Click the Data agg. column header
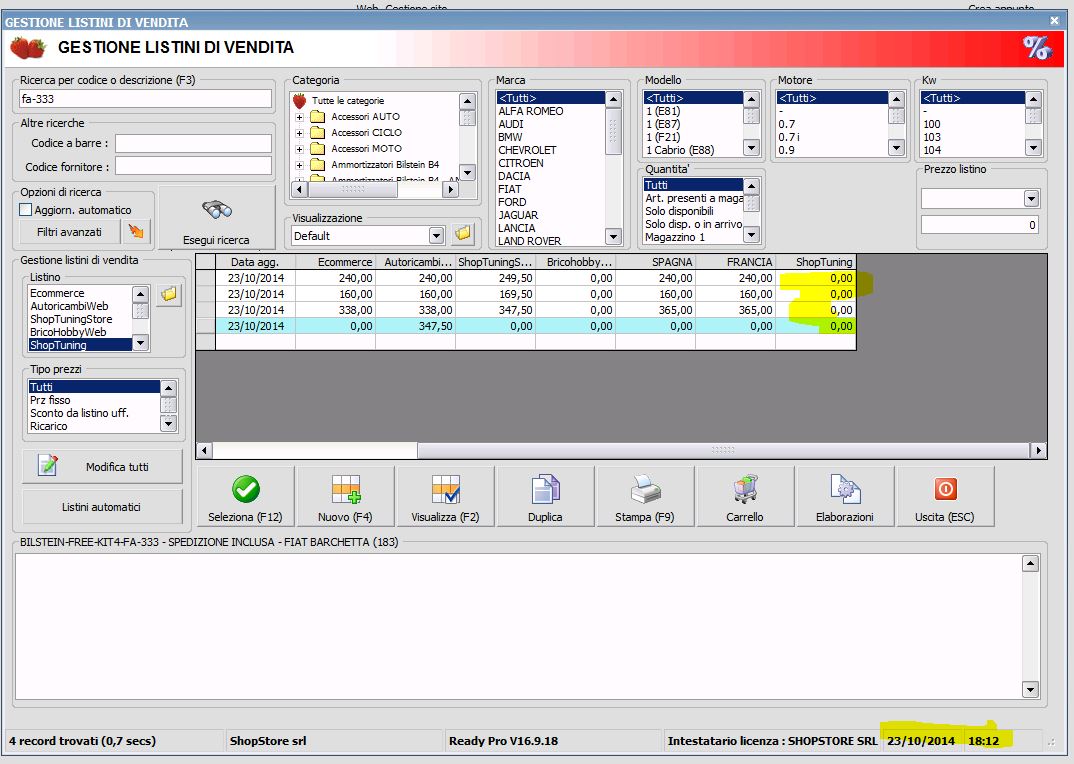The width and height of the screenshot is (1074, 764). [x=255, y=262]
